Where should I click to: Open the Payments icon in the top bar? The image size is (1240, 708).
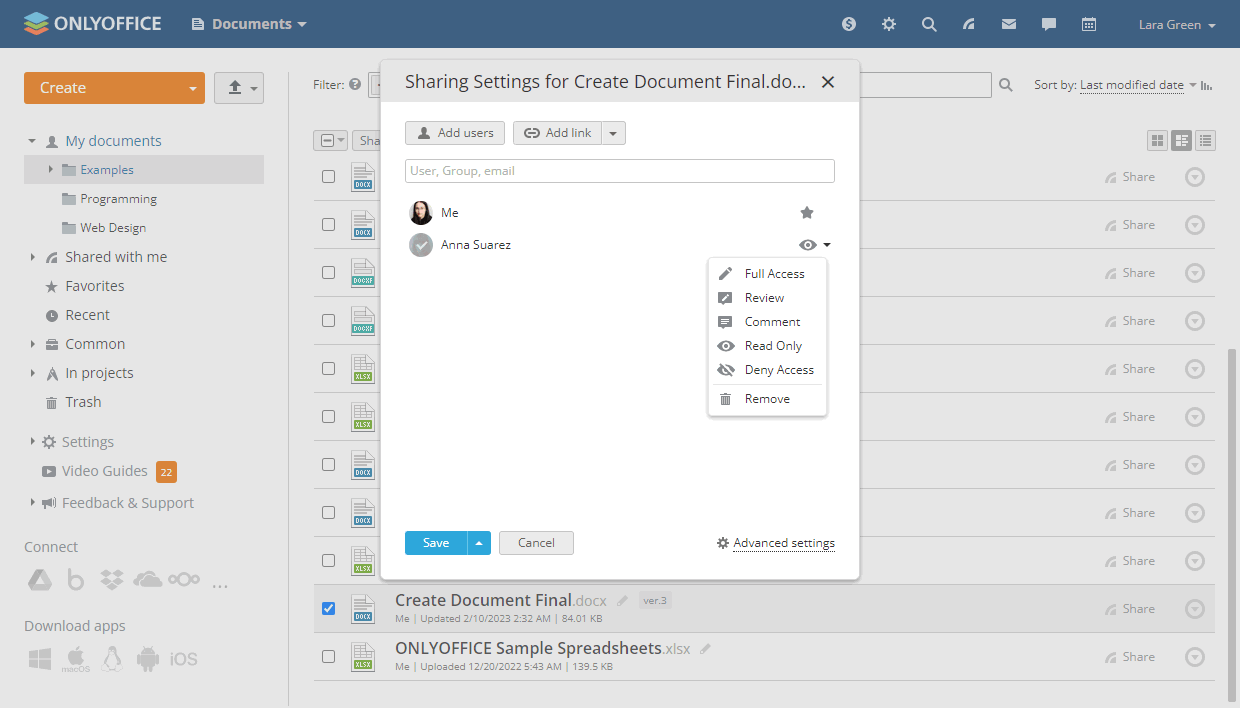click(x=848, y=23)
